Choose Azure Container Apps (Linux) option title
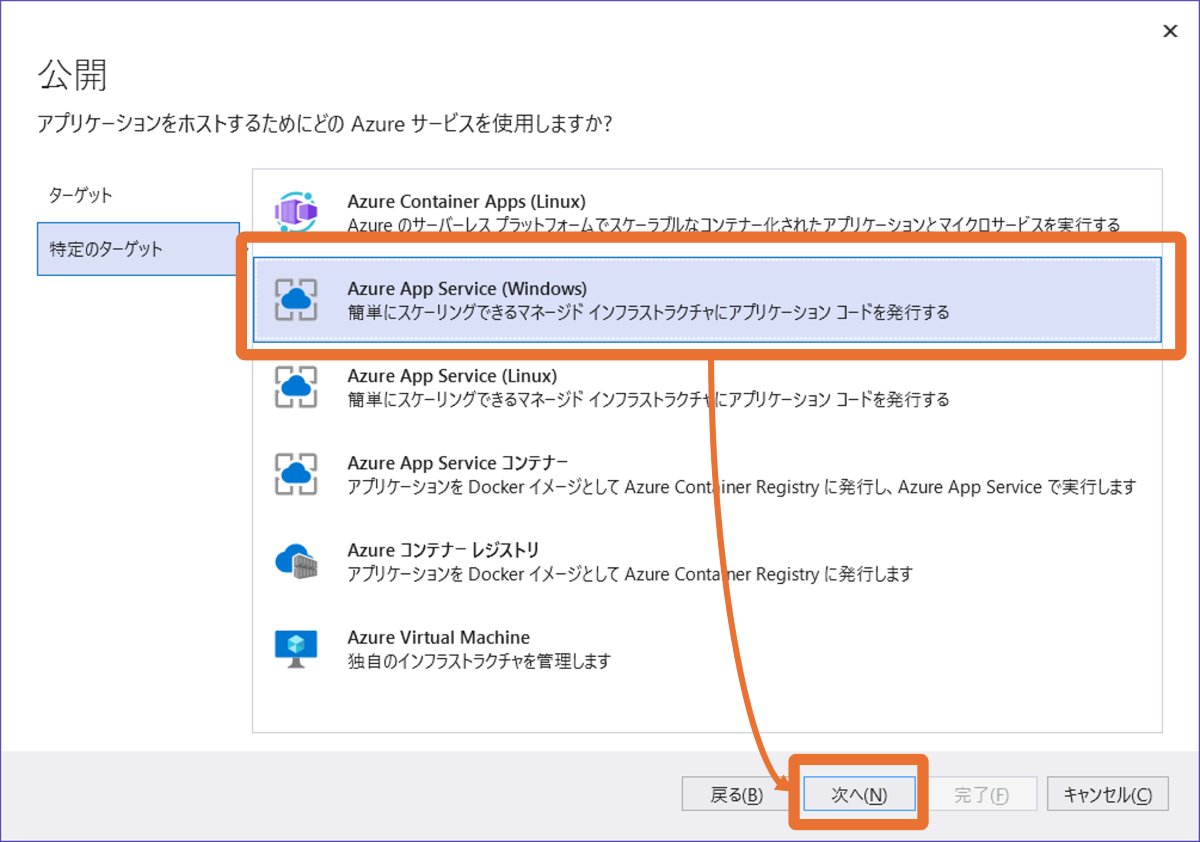 point(466,202)
